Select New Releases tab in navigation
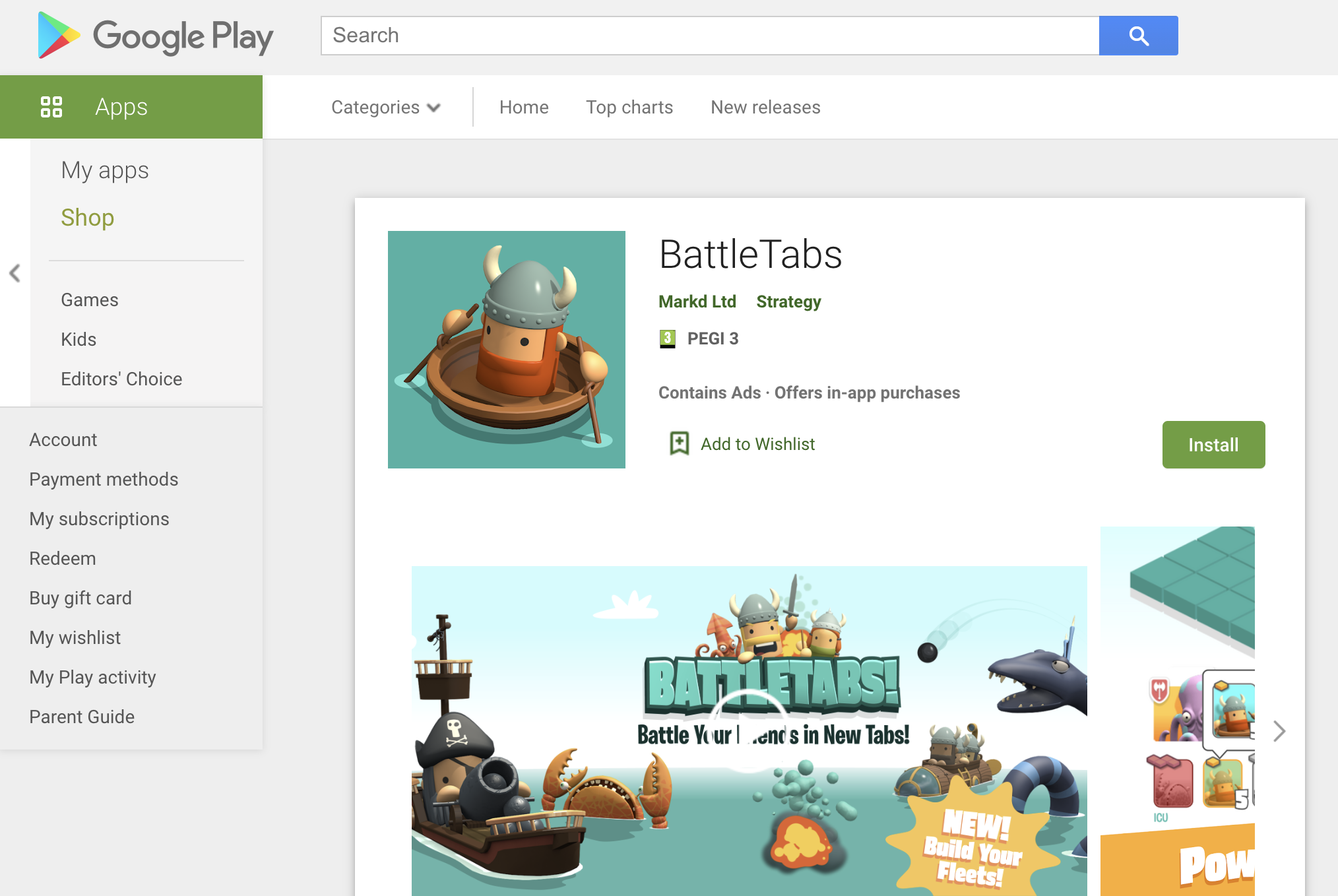This screenshot has height=896, width=1338. click(x=765, y=107)
